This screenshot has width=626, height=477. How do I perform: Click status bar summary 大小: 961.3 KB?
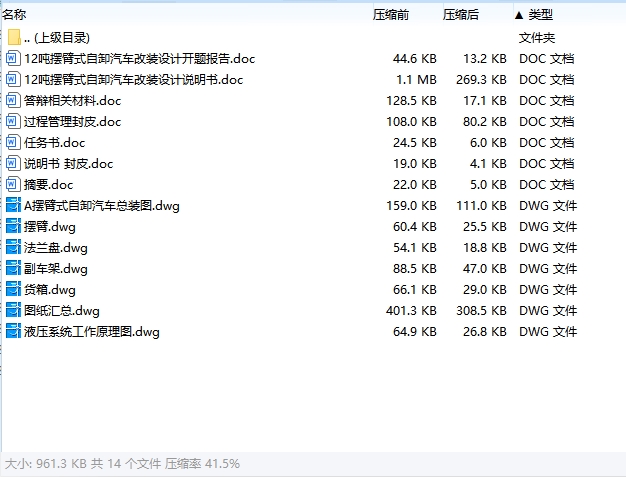coord(46,463)
